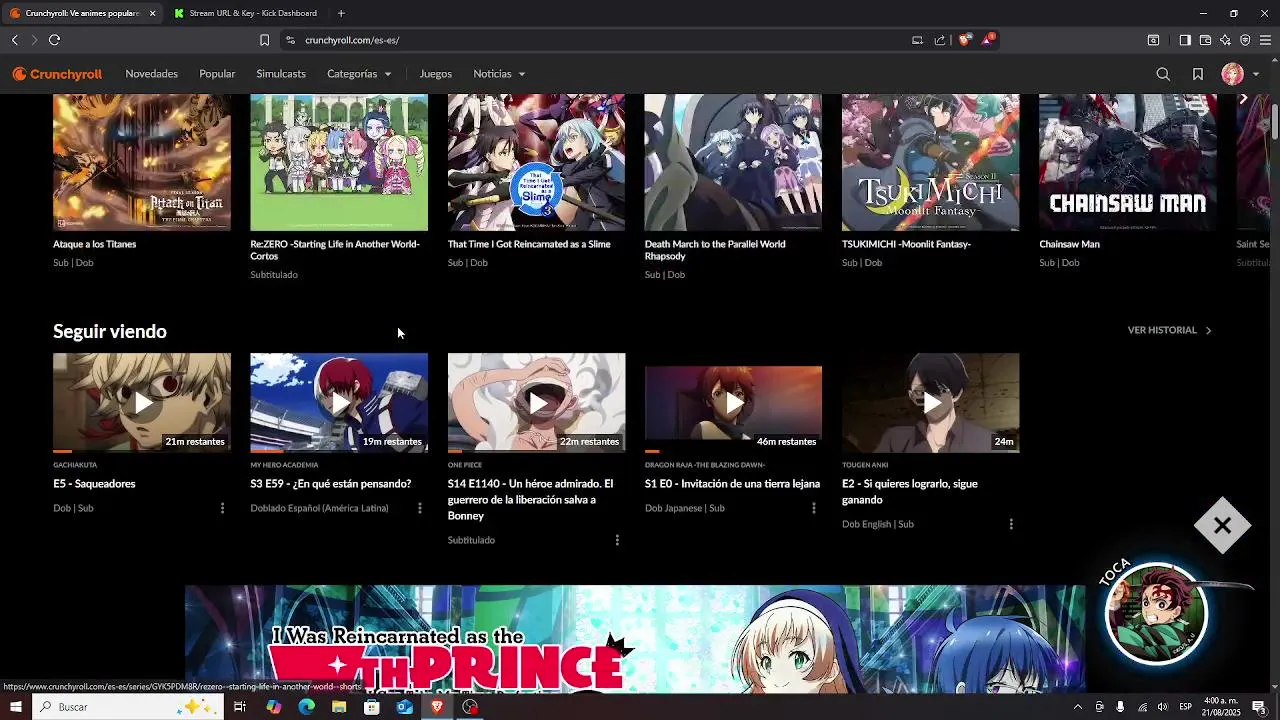The width and height of the screenshot is (1280, 720).
Task: Click the GACHIAKUTA series label
Action: pyautogui.click(x=75, y=465)
